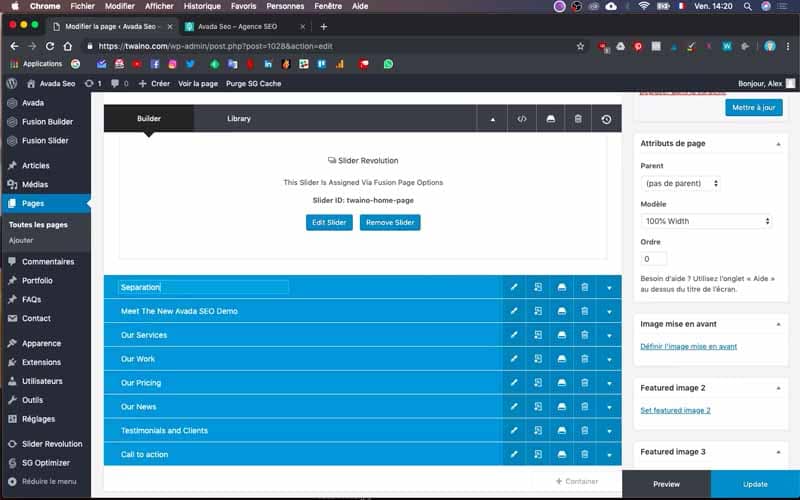Viewport: 800px width, 500px height.
Task: Open a new Chrome tab
Action: point(323,27)
